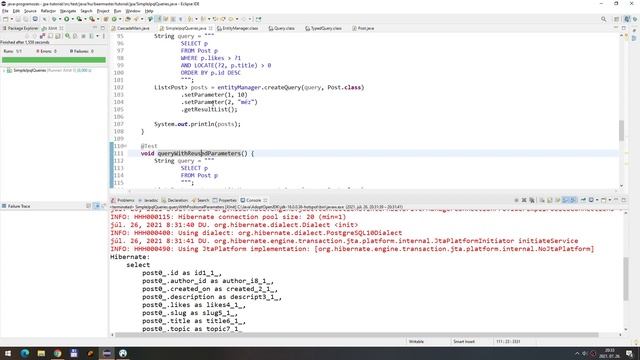Image resolution: width=640 pixels, height=360 pixels.
Task: Click method name queryWithReusedParameters in editor
Action: (199, 153)
